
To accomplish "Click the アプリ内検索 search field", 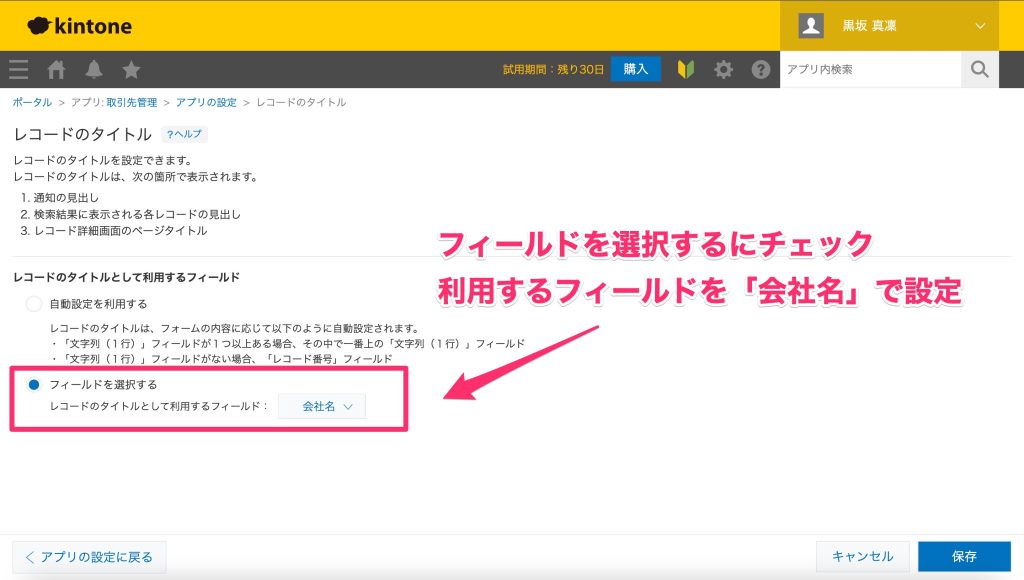I will pos(871,69).
